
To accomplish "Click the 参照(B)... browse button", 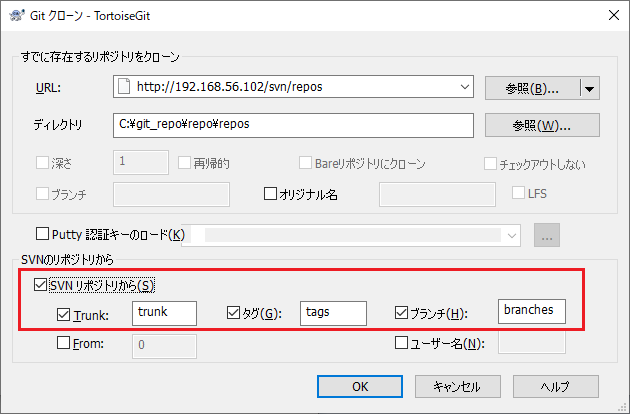I will click(532, 88).
